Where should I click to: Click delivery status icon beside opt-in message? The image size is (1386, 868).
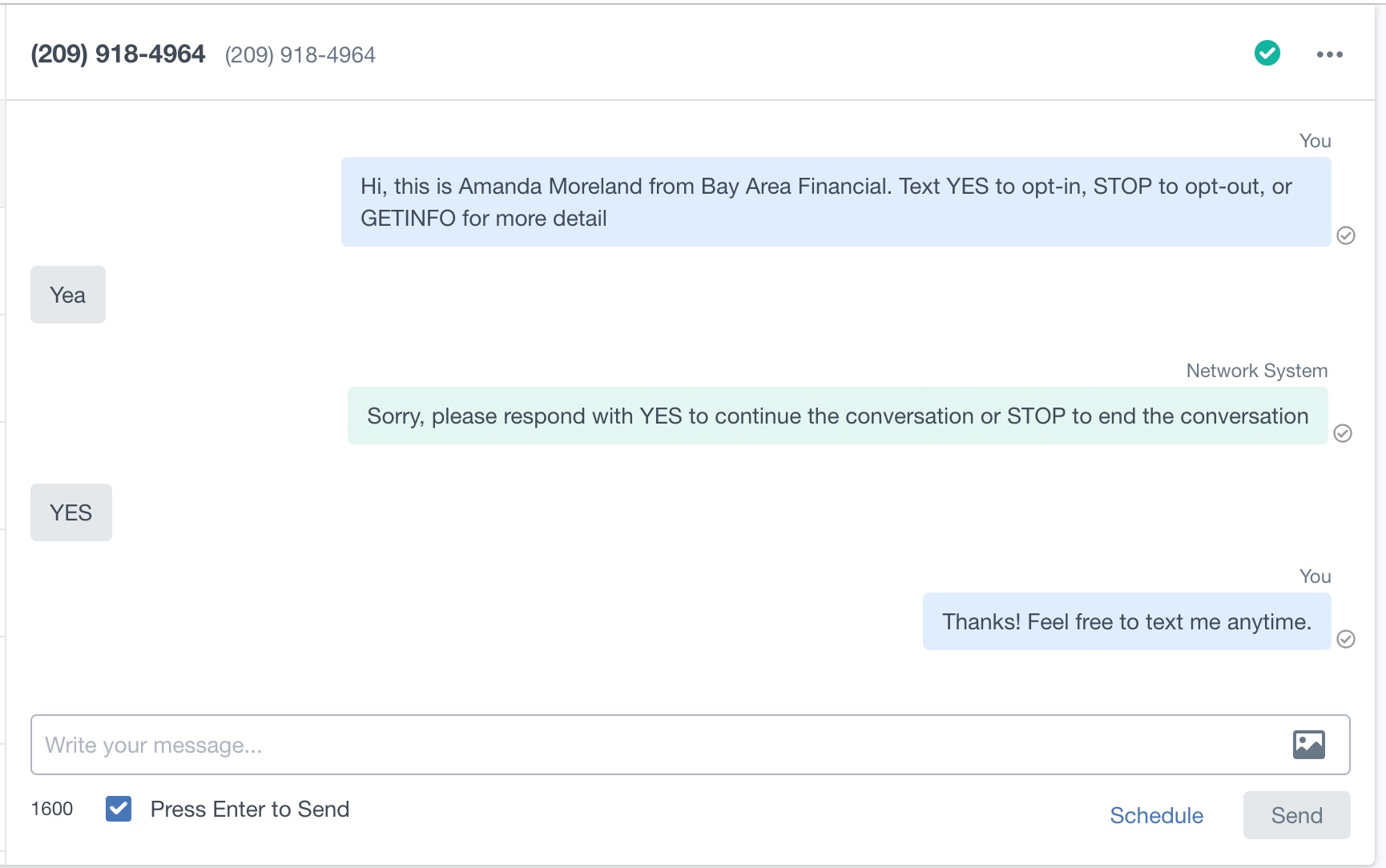(1345, 235)
